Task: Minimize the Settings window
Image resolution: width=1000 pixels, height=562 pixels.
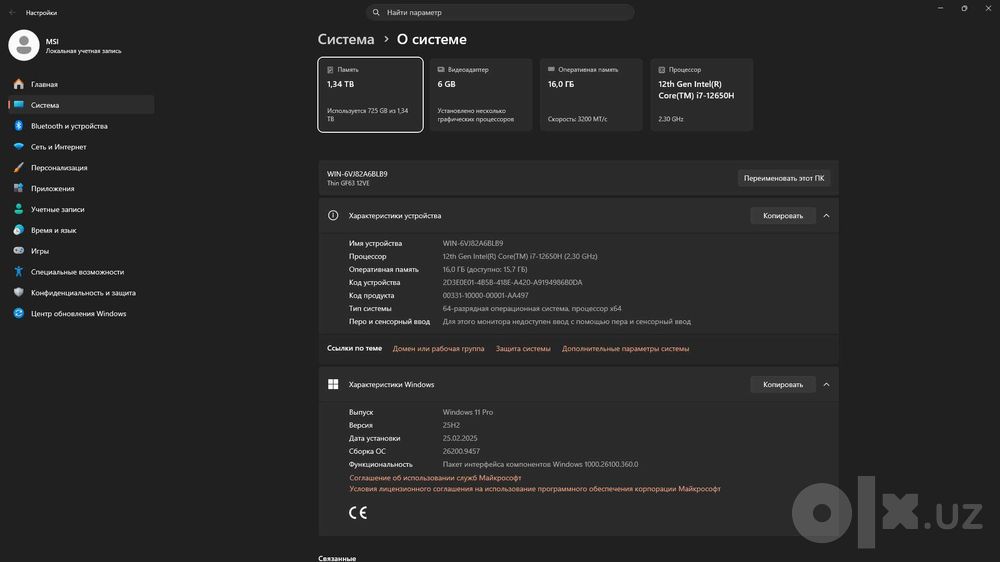Action: pos(940,8)
